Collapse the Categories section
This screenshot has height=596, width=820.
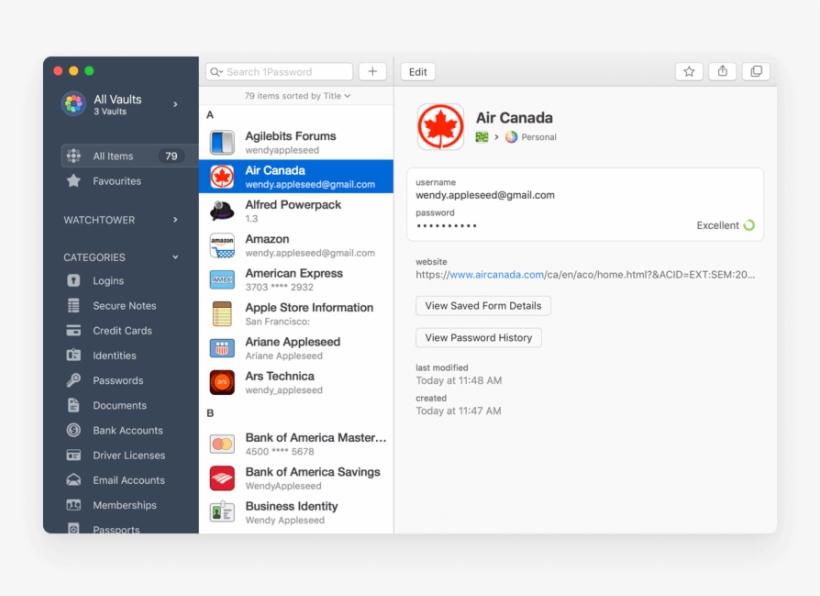[175, 257]
